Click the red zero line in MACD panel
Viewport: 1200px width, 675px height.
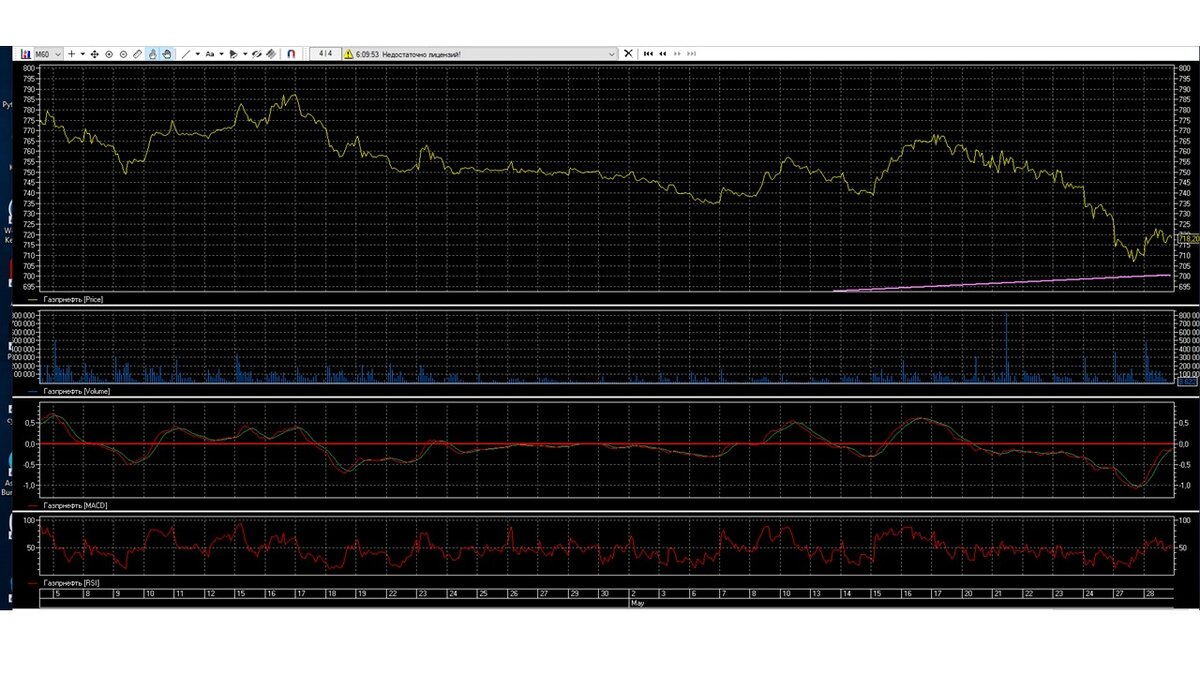point(605,443)
